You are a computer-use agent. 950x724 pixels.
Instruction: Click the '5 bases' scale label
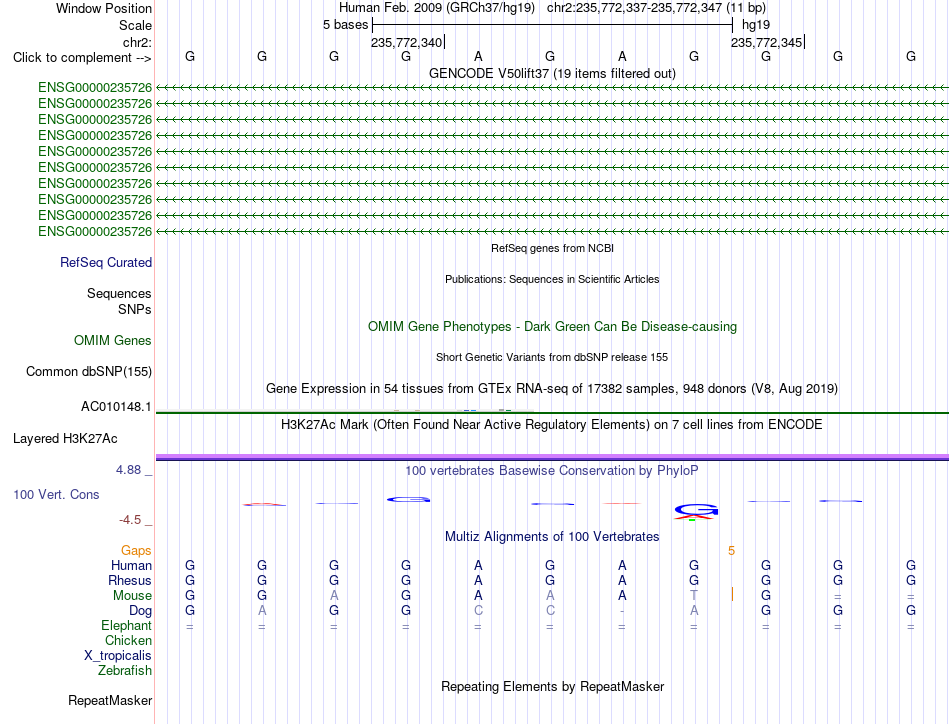coord(345,25)
